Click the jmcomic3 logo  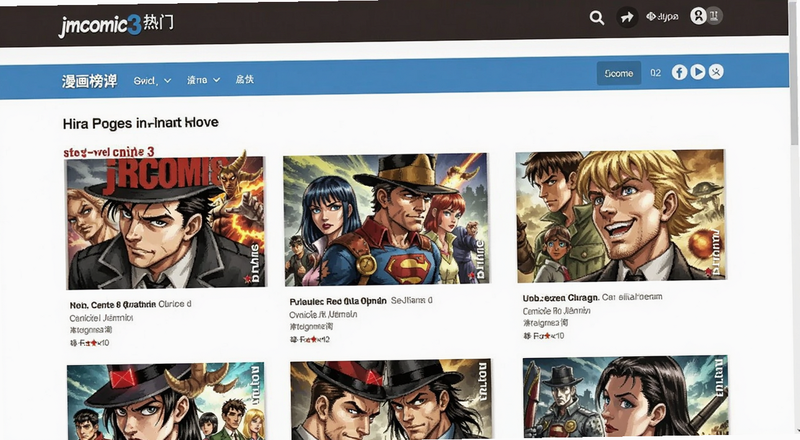click(100, 25)
